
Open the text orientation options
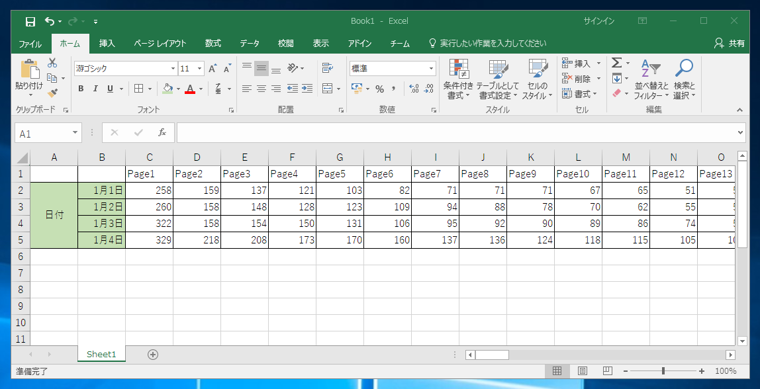(296, 68)
